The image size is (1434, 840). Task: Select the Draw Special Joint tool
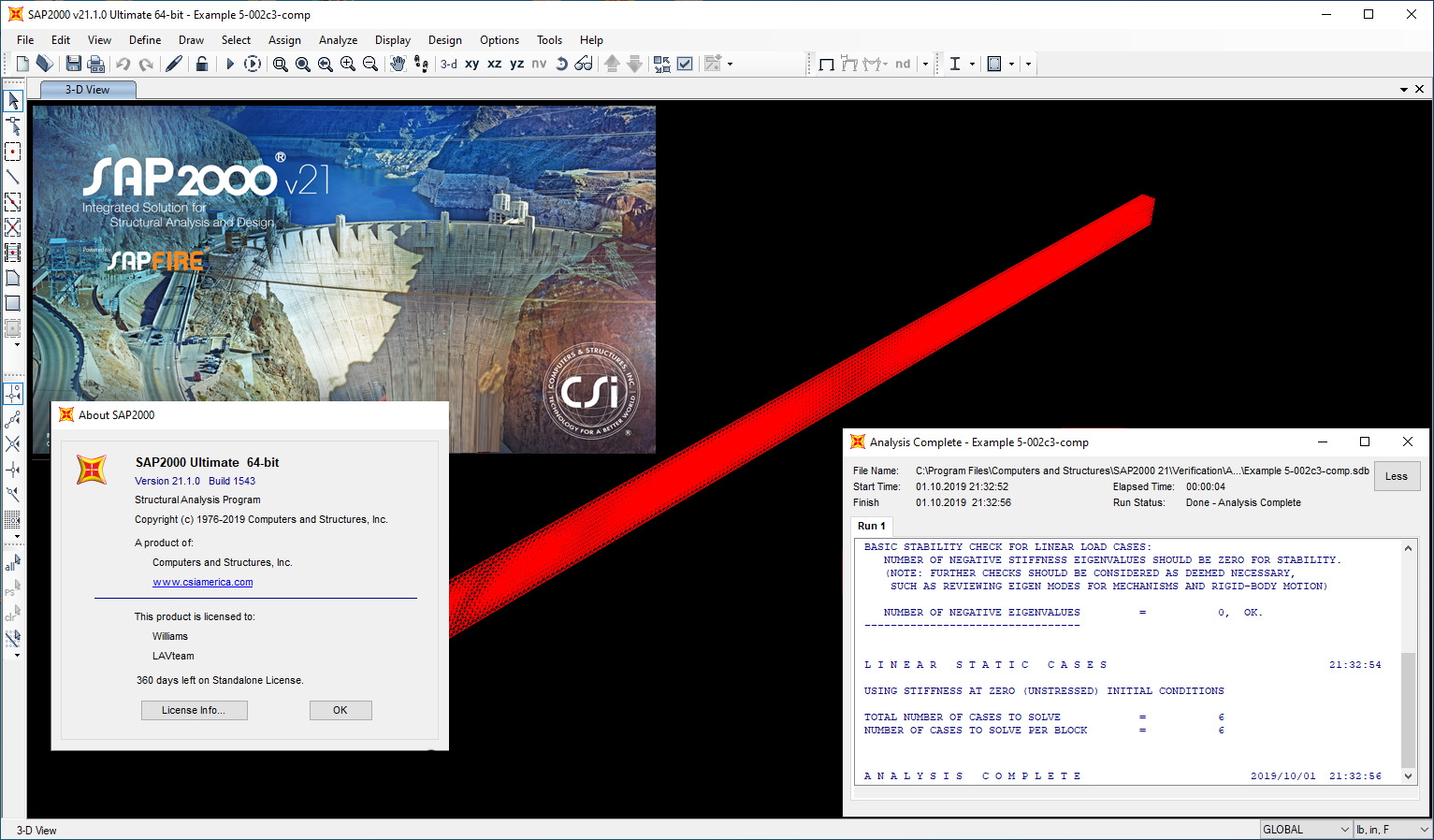pos(13,151)
